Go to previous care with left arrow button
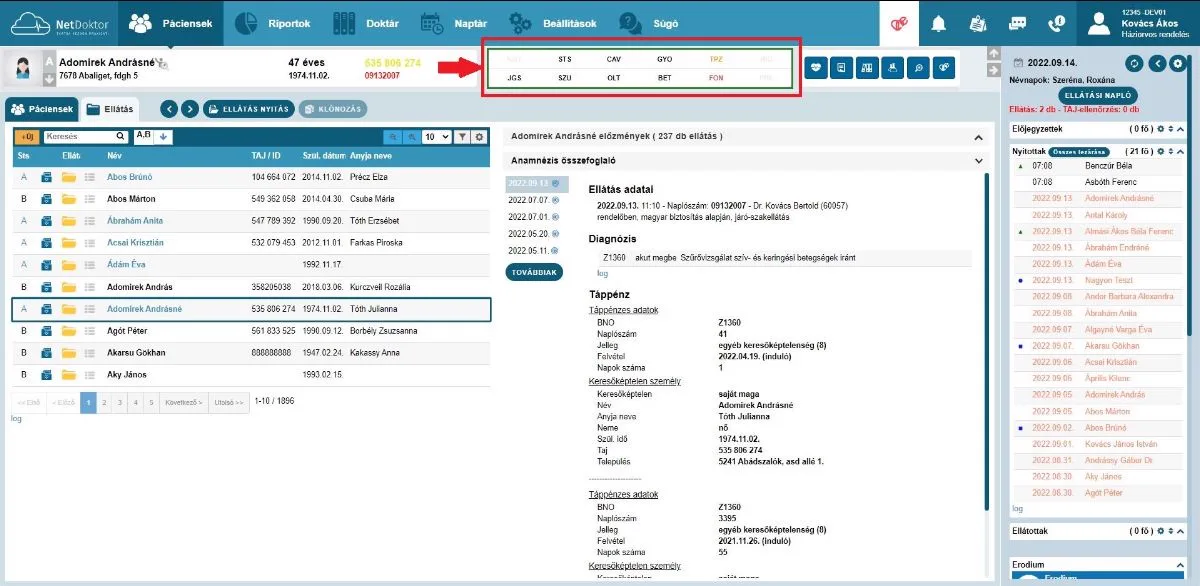 pos(167,108)
